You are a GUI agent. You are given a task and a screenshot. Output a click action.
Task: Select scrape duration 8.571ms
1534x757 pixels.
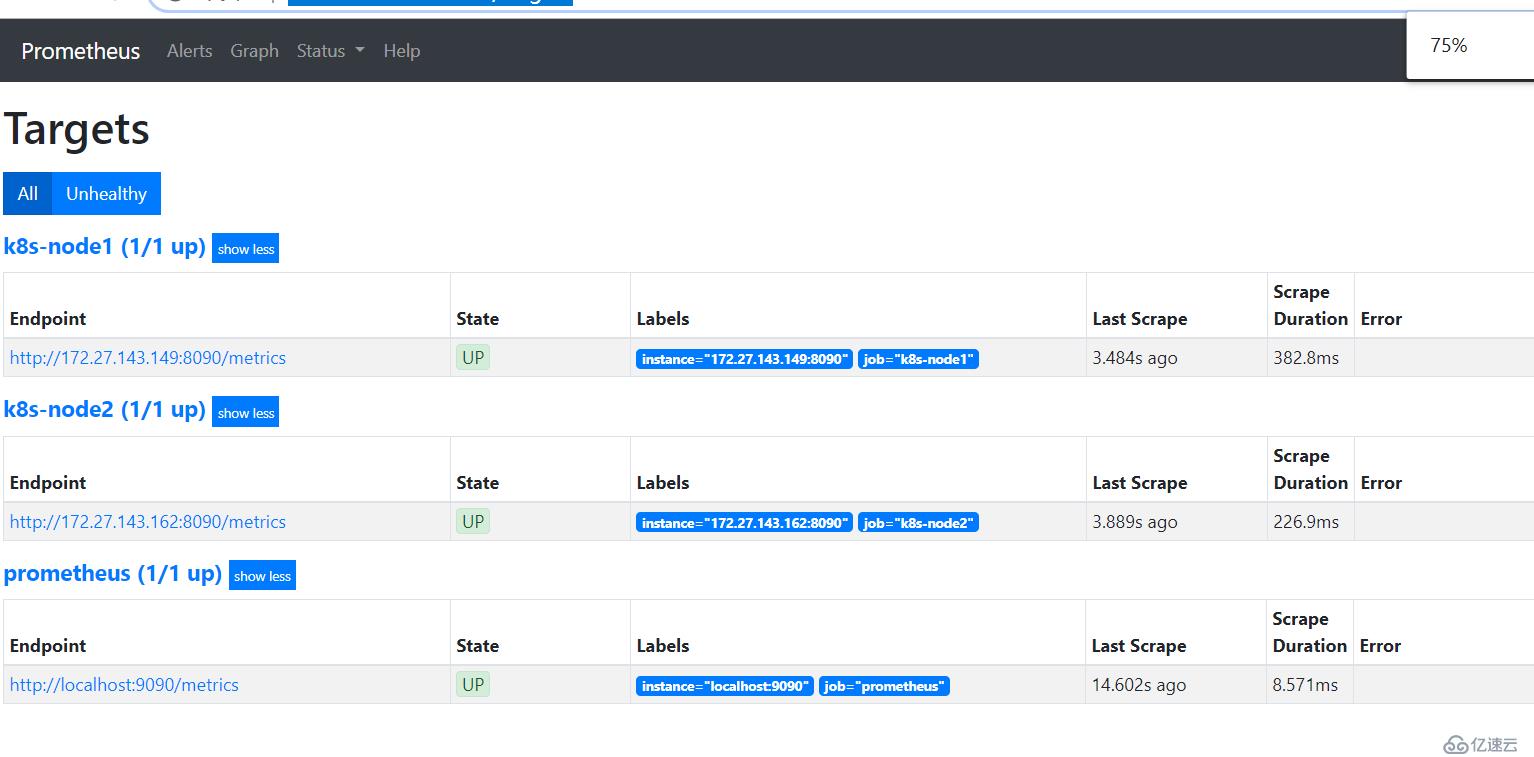[1305, 685]
